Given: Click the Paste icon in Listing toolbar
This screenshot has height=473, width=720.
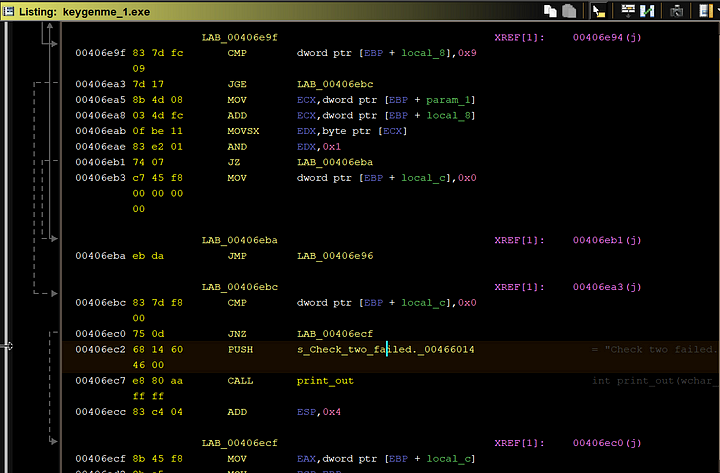Looking at the screenshot, I should pos(569,11).
